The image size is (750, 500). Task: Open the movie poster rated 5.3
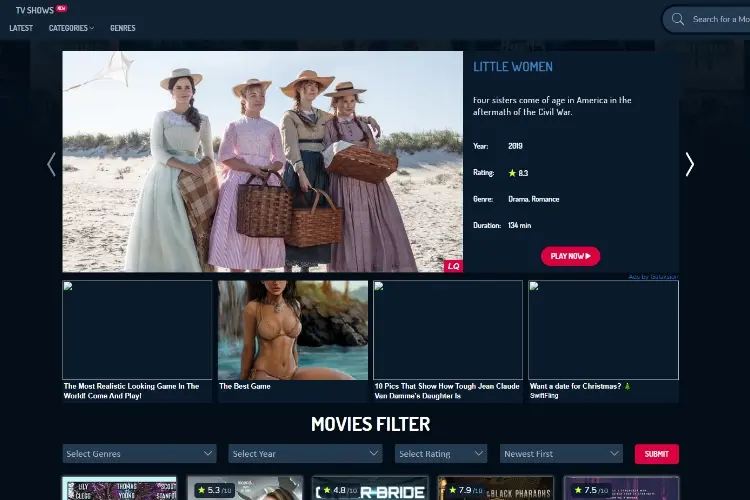pyautogui.click(x=245, y=488)
